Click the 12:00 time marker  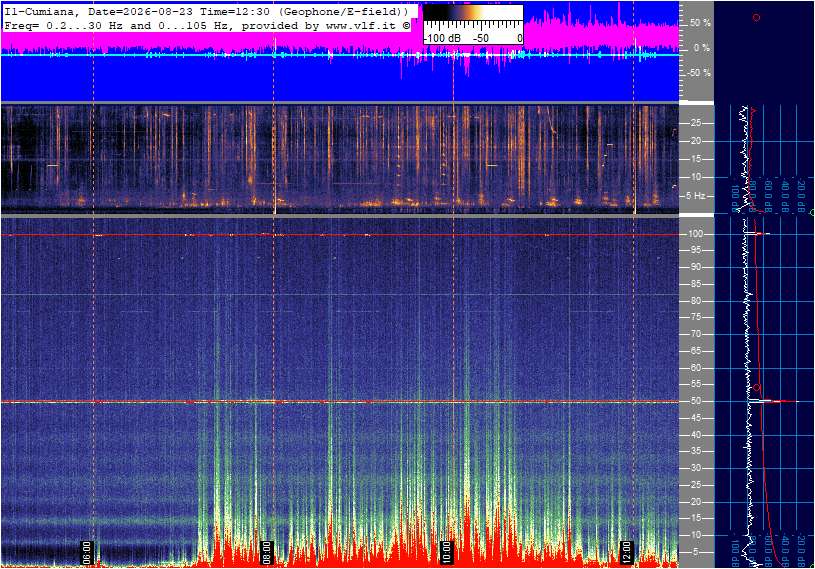[626, 552]
